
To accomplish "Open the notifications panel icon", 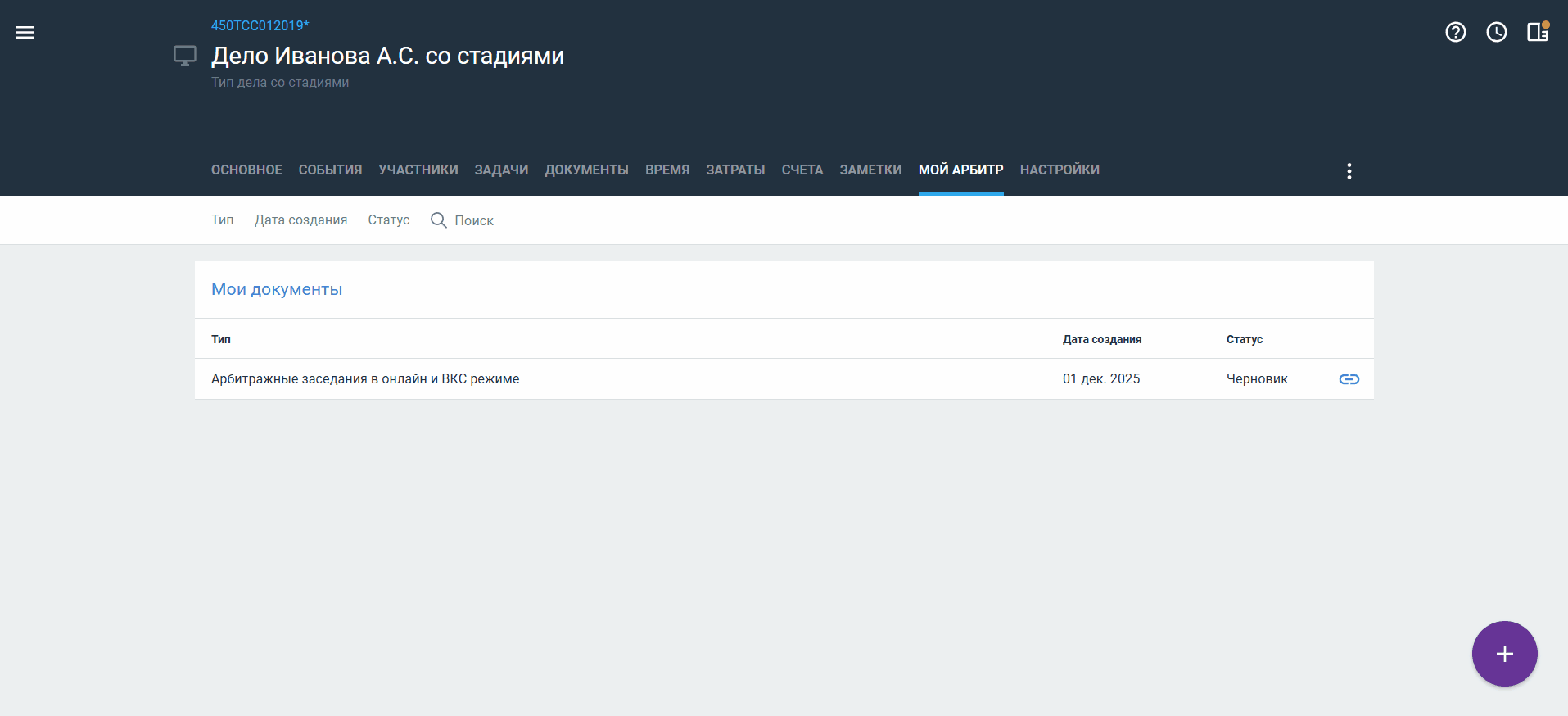I will pos(1537,32).
